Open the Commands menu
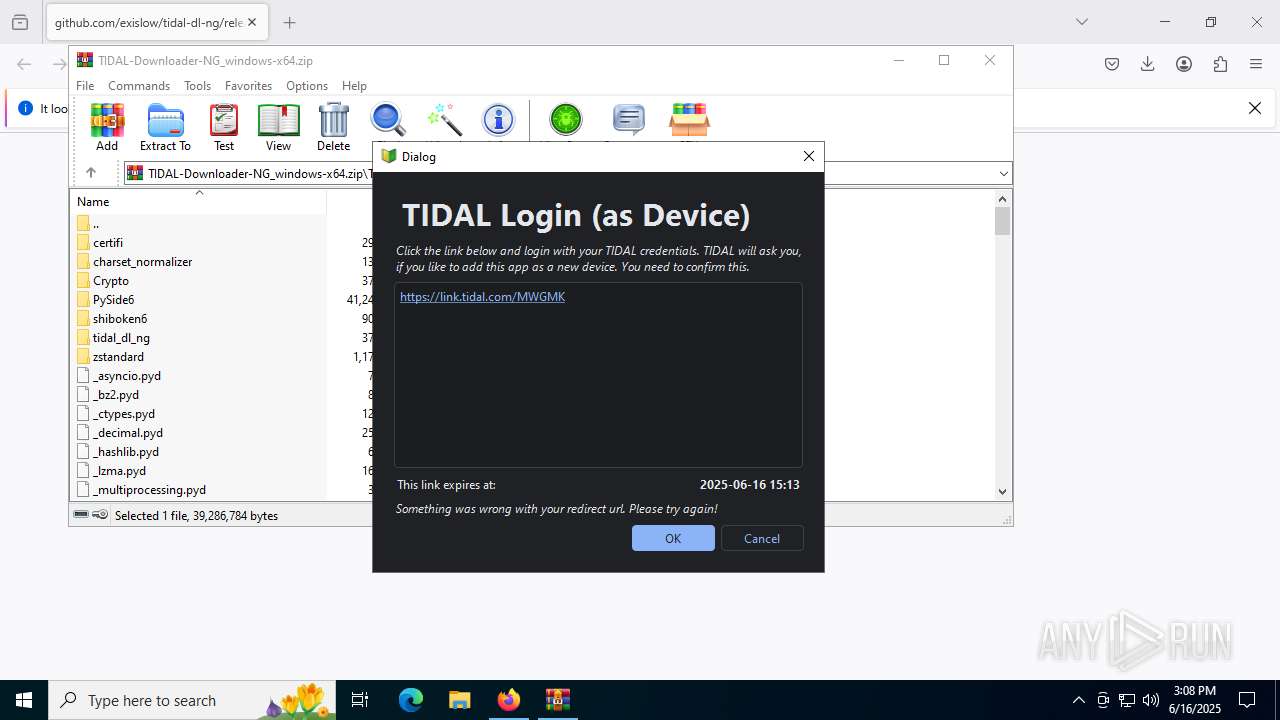This screenshot has width=1280, height=720. click(139, 86)
